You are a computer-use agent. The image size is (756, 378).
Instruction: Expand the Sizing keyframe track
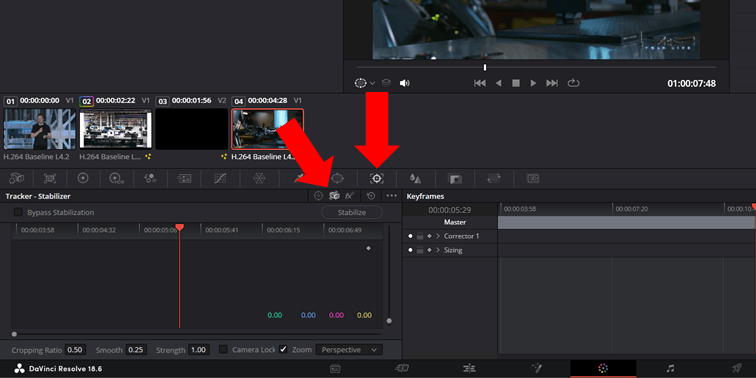point(438,250)
